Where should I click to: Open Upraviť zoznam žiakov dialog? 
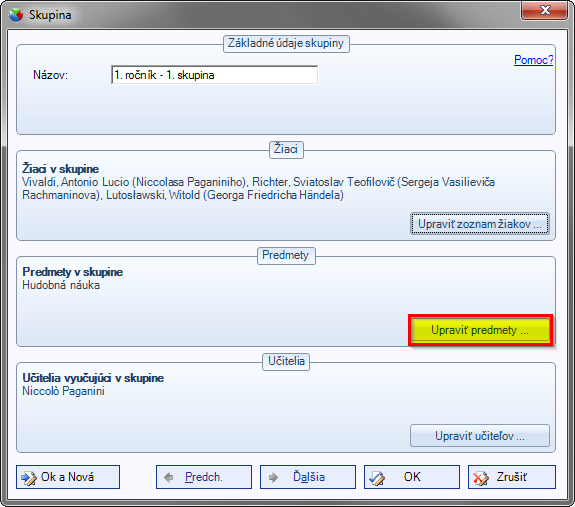pos(480,224)
